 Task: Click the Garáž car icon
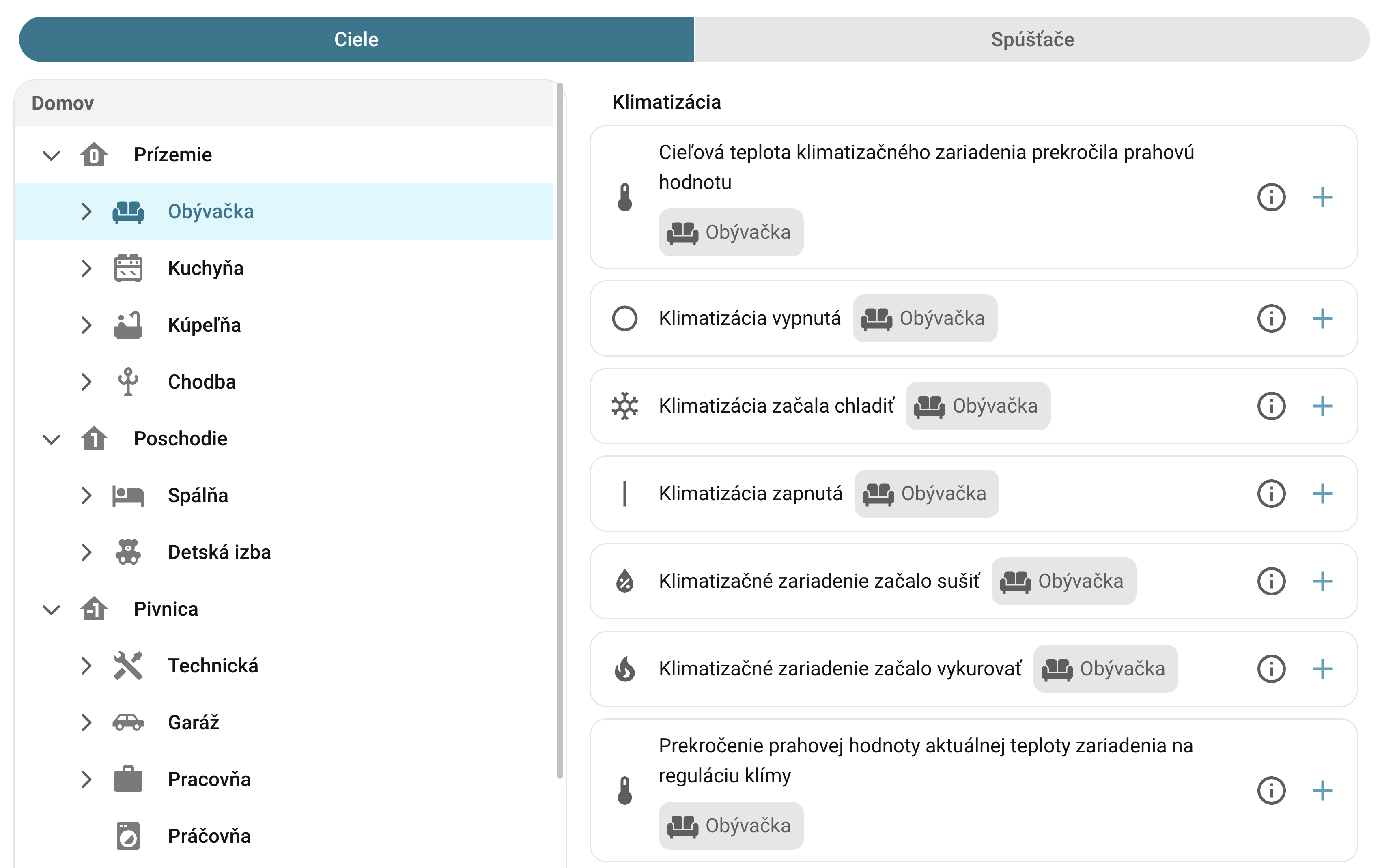[x=127, y=722]
